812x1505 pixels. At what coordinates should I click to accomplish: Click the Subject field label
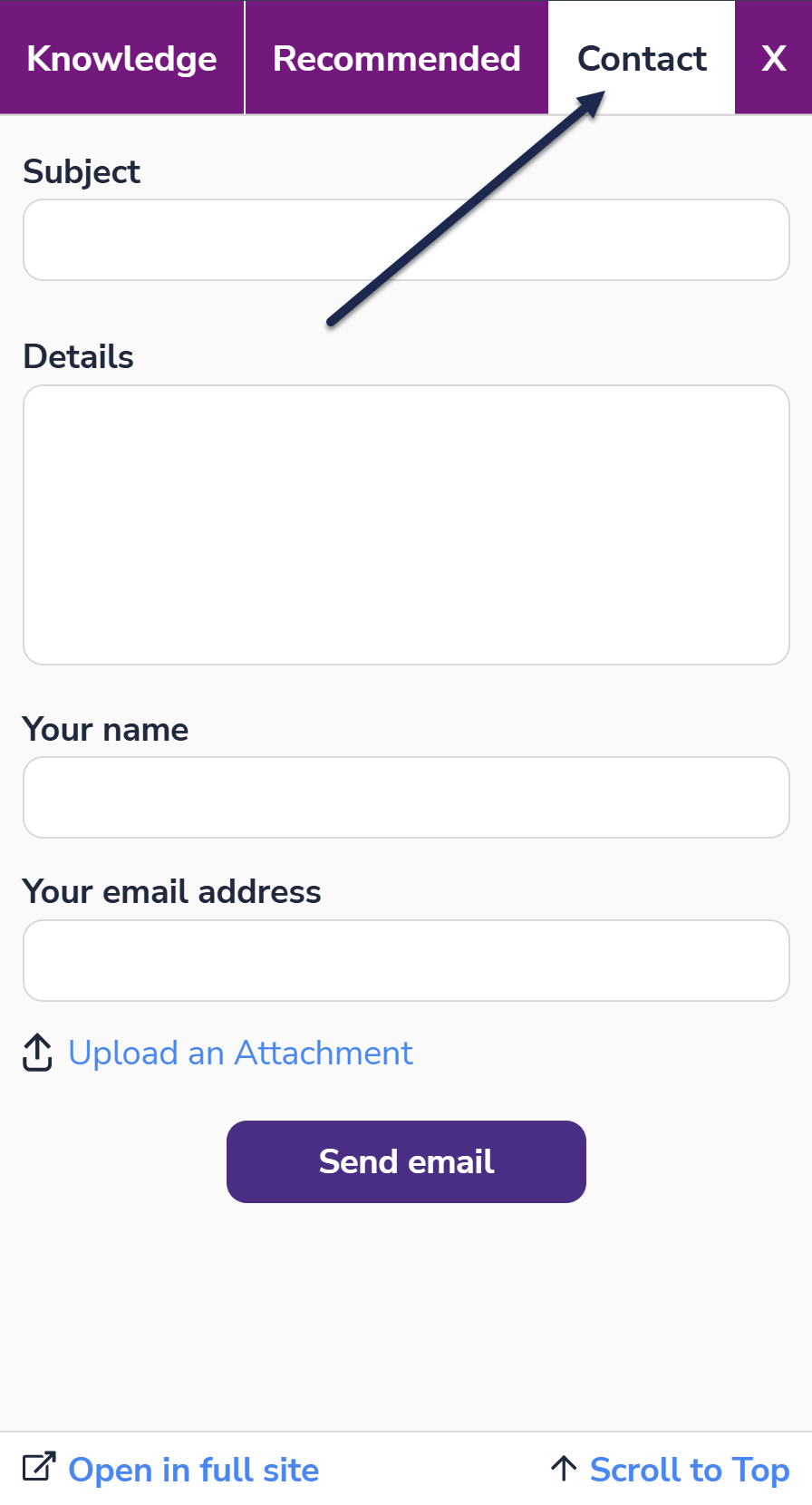pyautogui.click(x=82, y=172)
